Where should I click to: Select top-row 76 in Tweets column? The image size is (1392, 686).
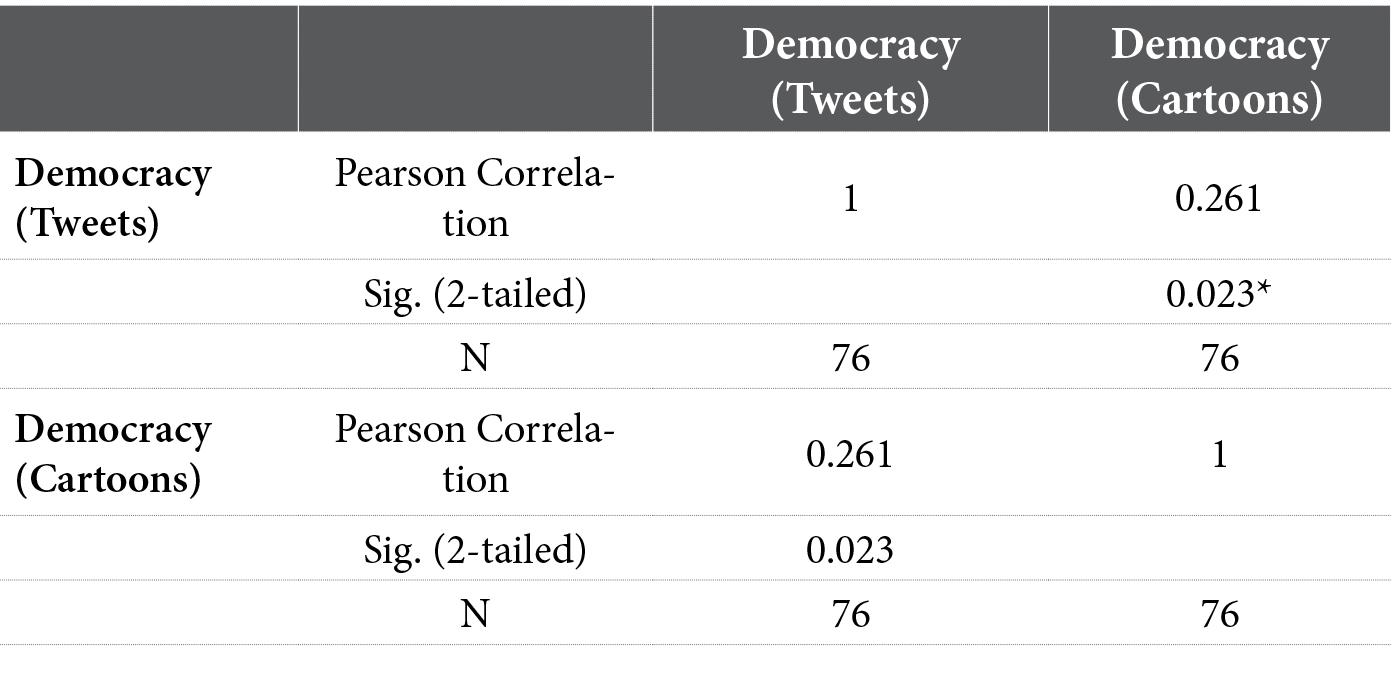click(850, 357)
